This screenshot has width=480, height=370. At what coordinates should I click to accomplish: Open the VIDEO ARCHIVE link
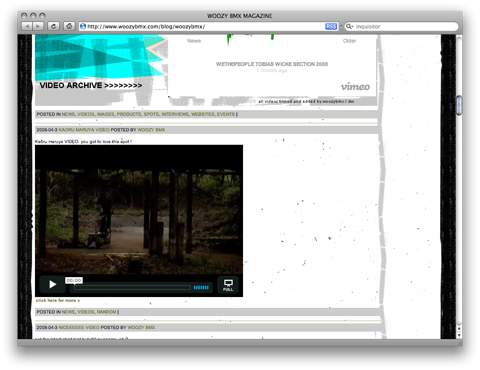91,85
